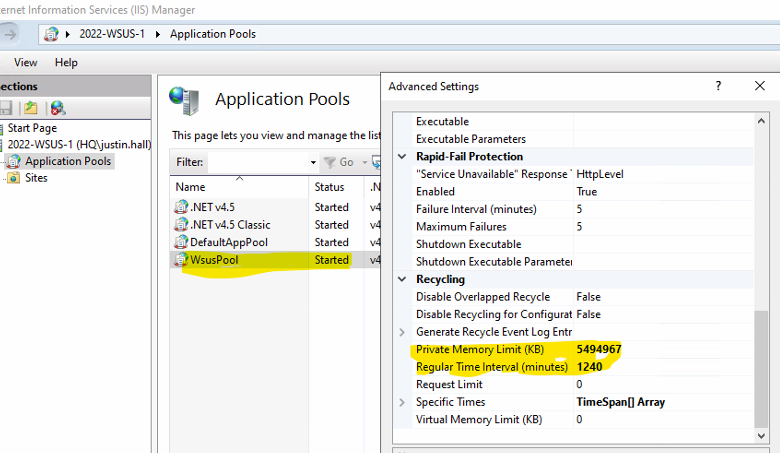Close the Advanced Settings dialog

click(760, 86)
